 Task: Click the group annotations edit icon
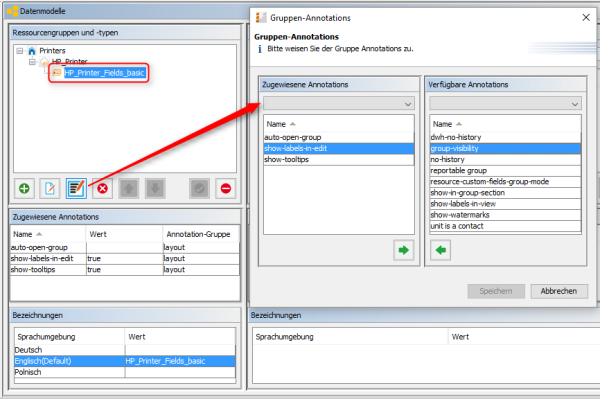click(76, 188)
